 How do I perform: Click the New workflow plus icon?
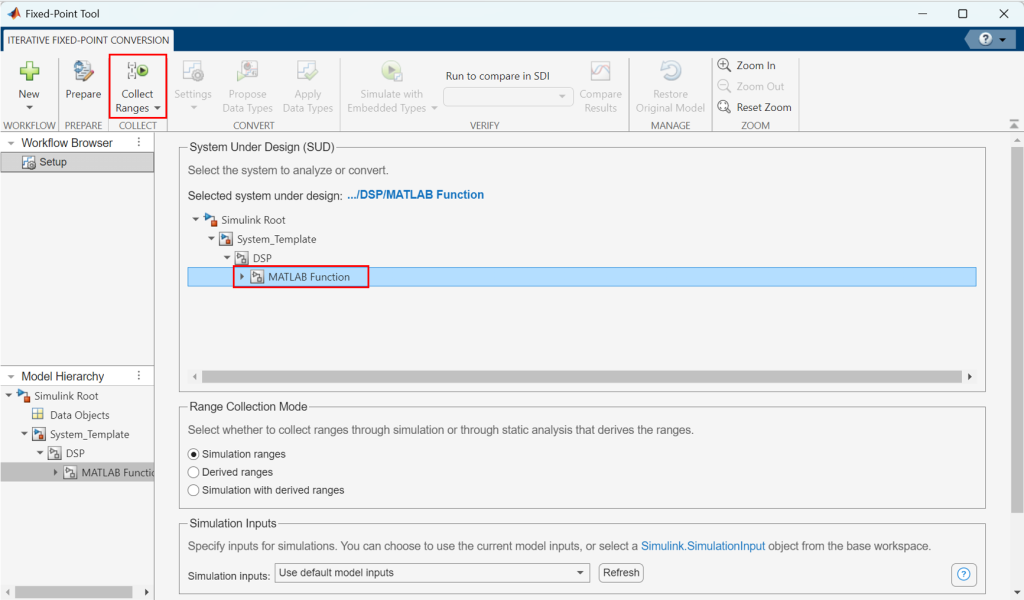coord(29,71)
